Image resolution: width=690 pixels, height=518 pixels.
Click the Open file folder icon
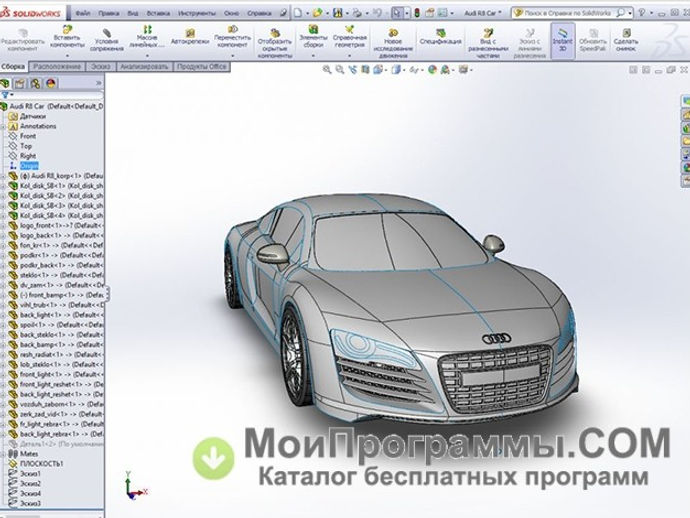coord(317,13)
